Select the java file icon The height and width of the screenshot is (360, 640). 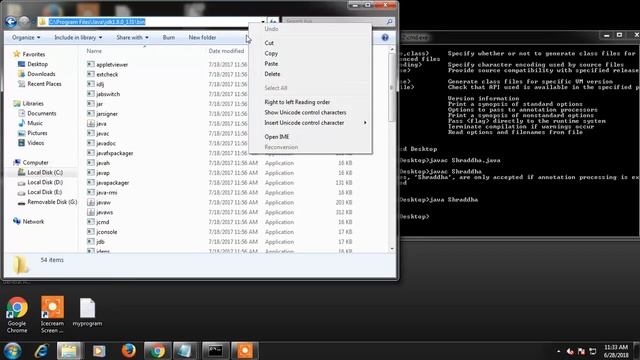(x=91, y=123)
